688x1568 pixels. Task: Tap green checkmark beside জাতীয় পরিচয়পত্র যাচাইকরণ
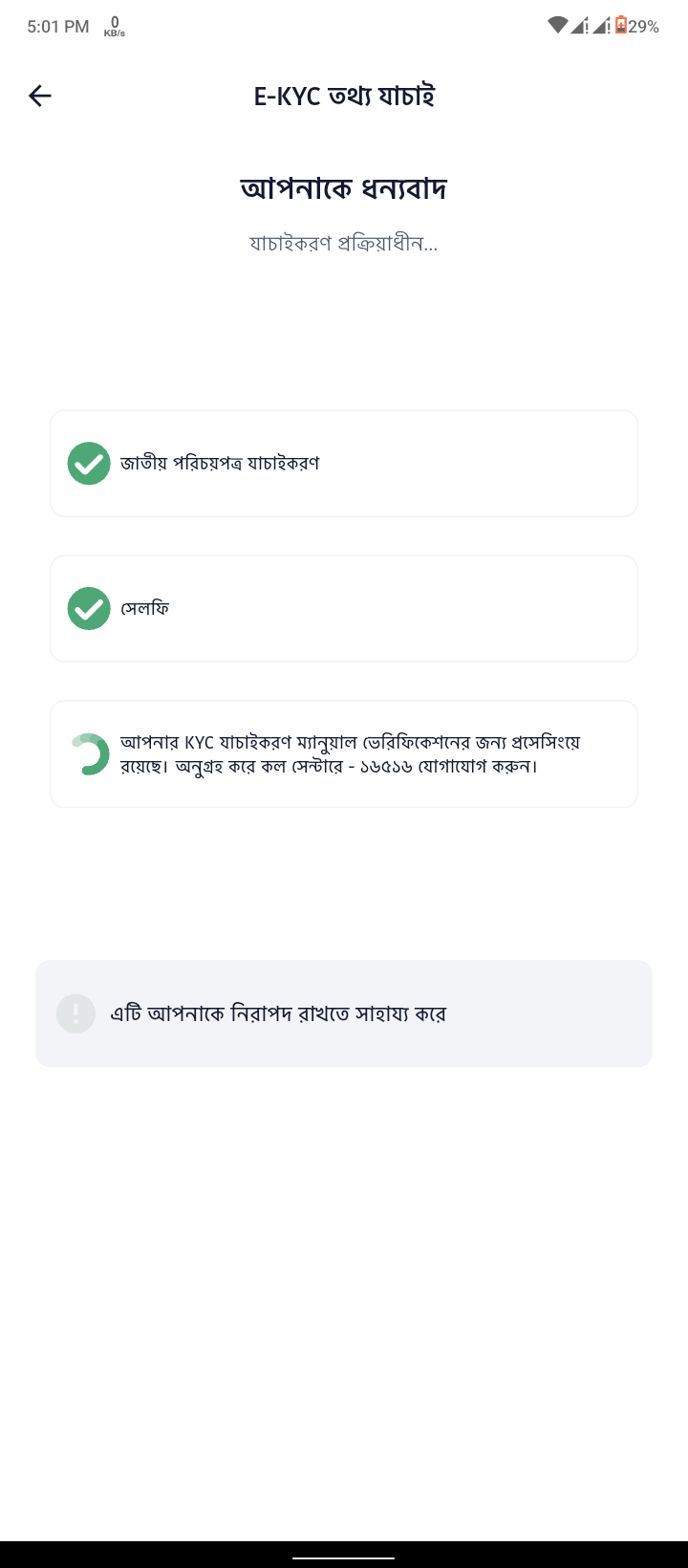point(89,464)
